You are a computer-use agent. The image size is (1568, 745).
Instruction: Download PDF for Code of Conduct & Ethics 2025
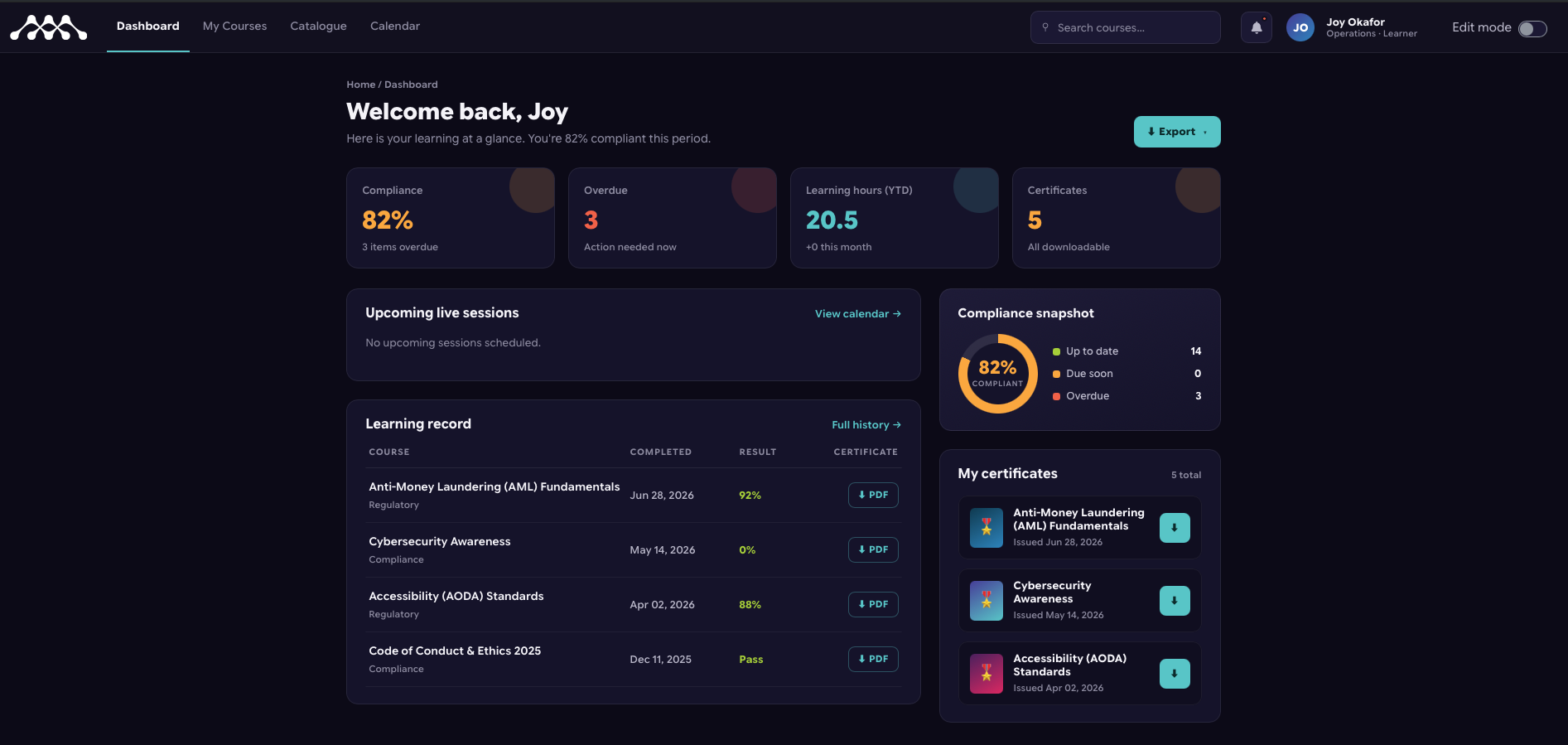(873, 659)
